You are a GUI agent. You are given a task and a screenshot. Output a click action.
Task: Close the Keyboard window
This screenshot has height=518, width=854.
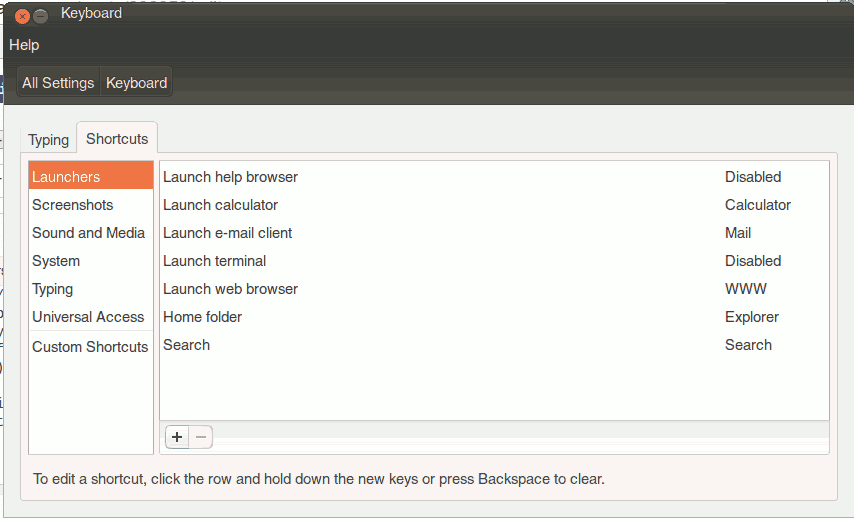pyautogui.click(x=22, y=17)
